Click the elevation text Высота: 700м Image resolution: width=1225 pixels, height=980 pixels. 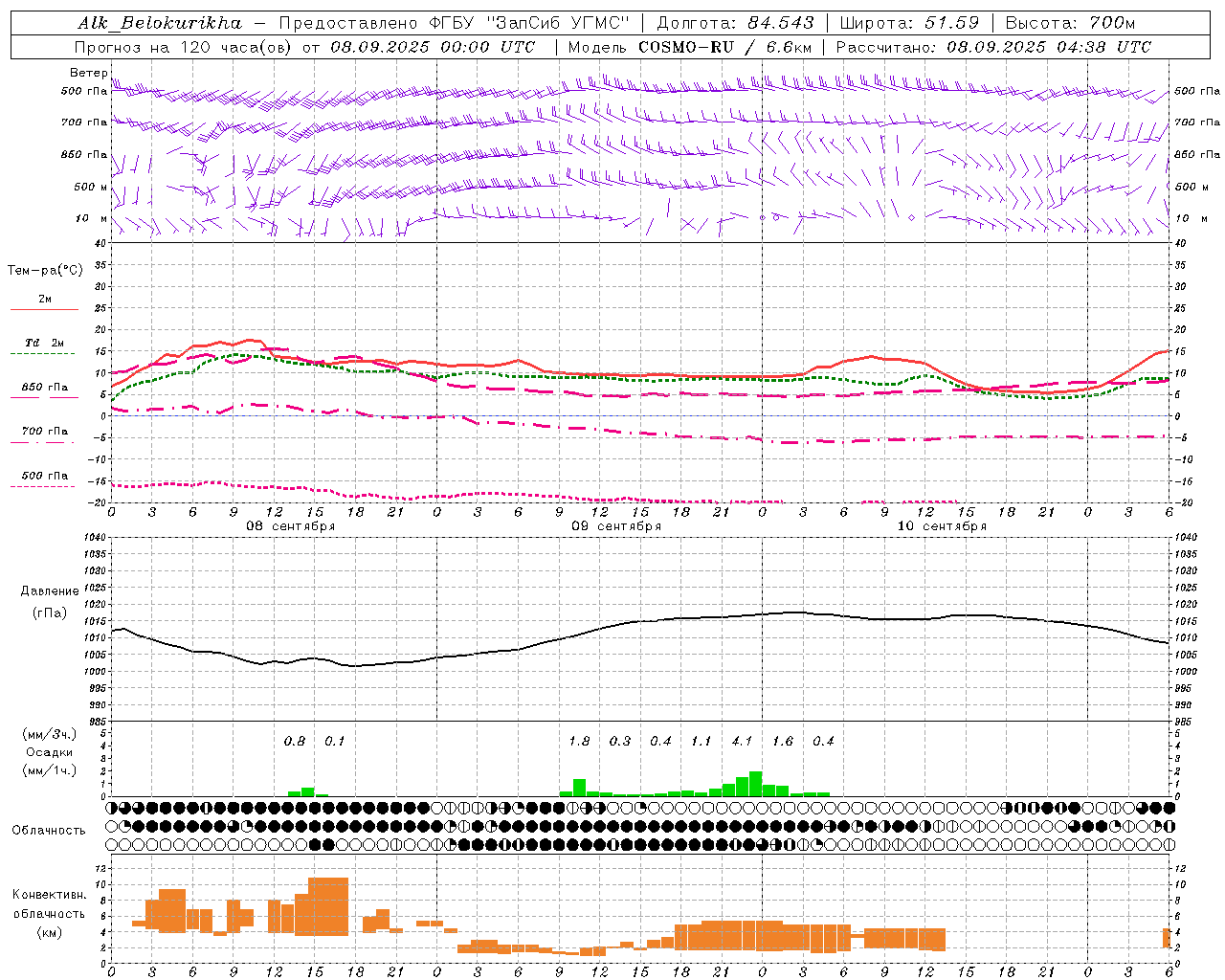pos(1071,23)
